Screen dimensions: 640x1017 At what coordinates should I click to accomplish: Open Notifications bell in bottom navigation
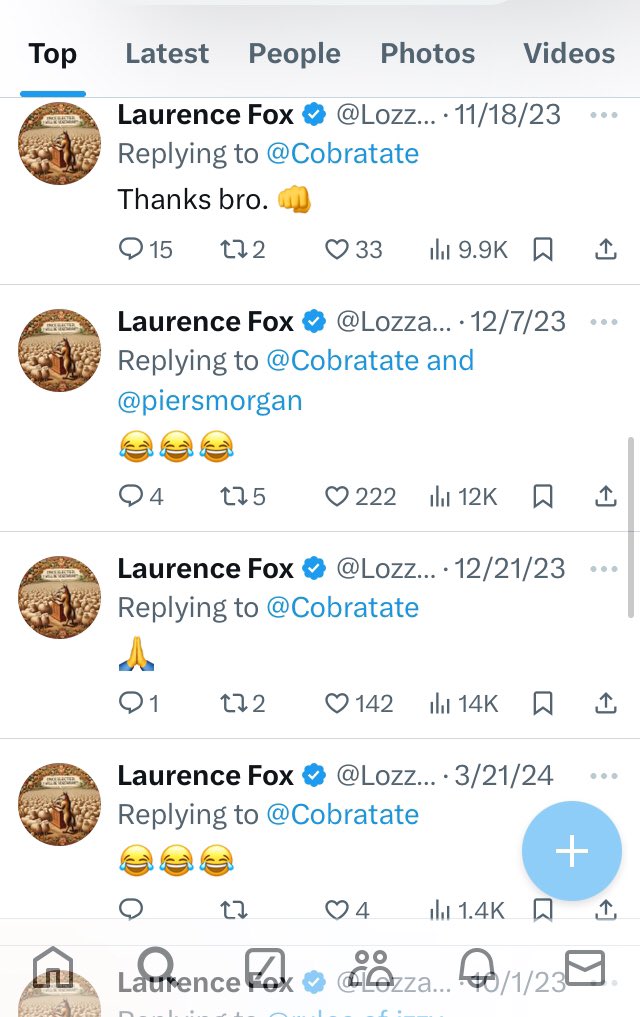coord(478,968)
